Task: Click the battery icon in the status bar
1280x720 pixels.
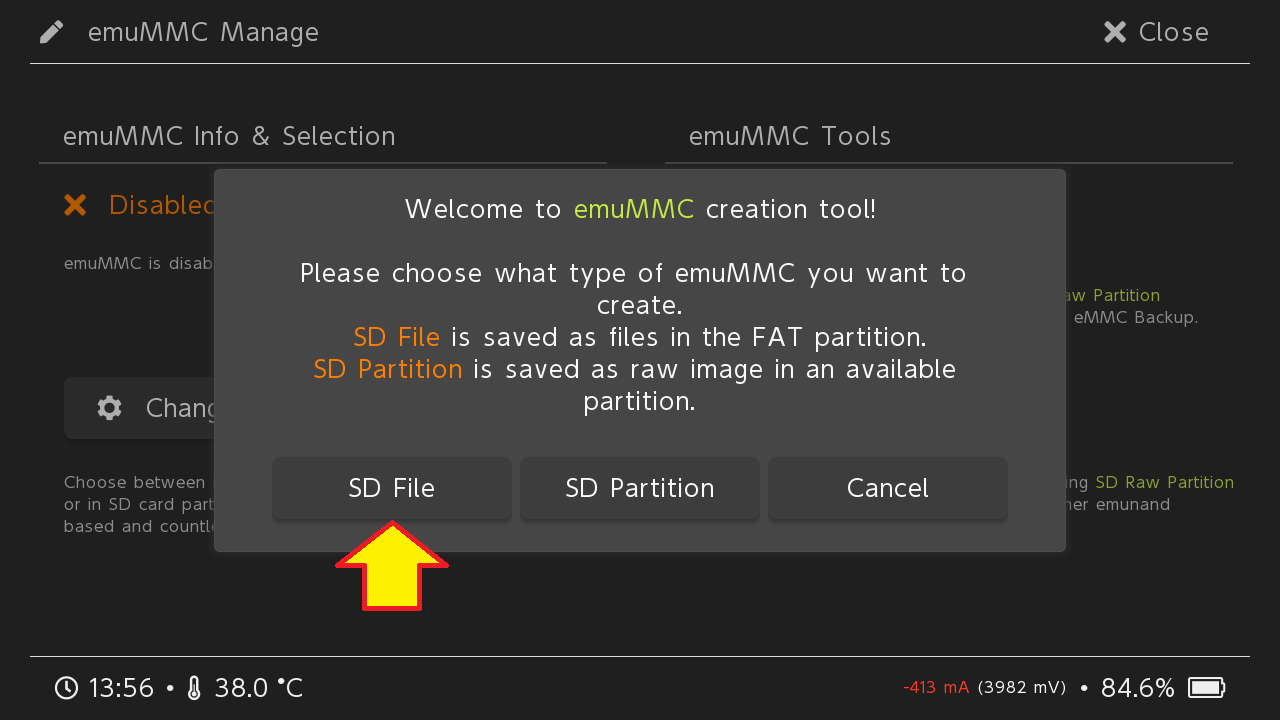Action: [1206, 688]
